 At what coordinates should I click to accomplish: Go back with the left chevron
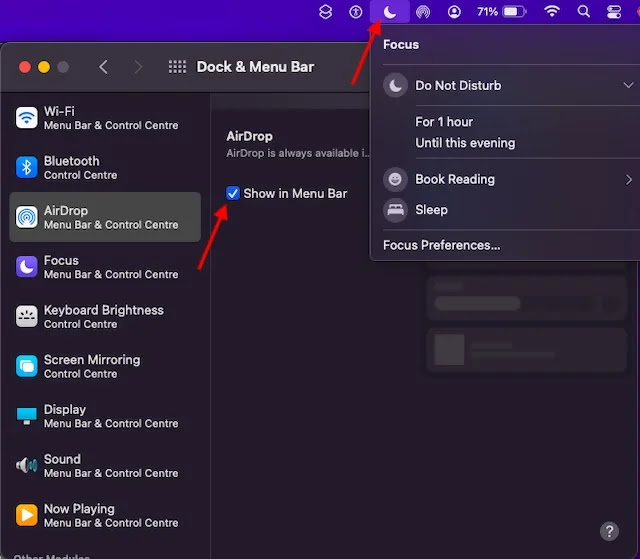[103, 67]
